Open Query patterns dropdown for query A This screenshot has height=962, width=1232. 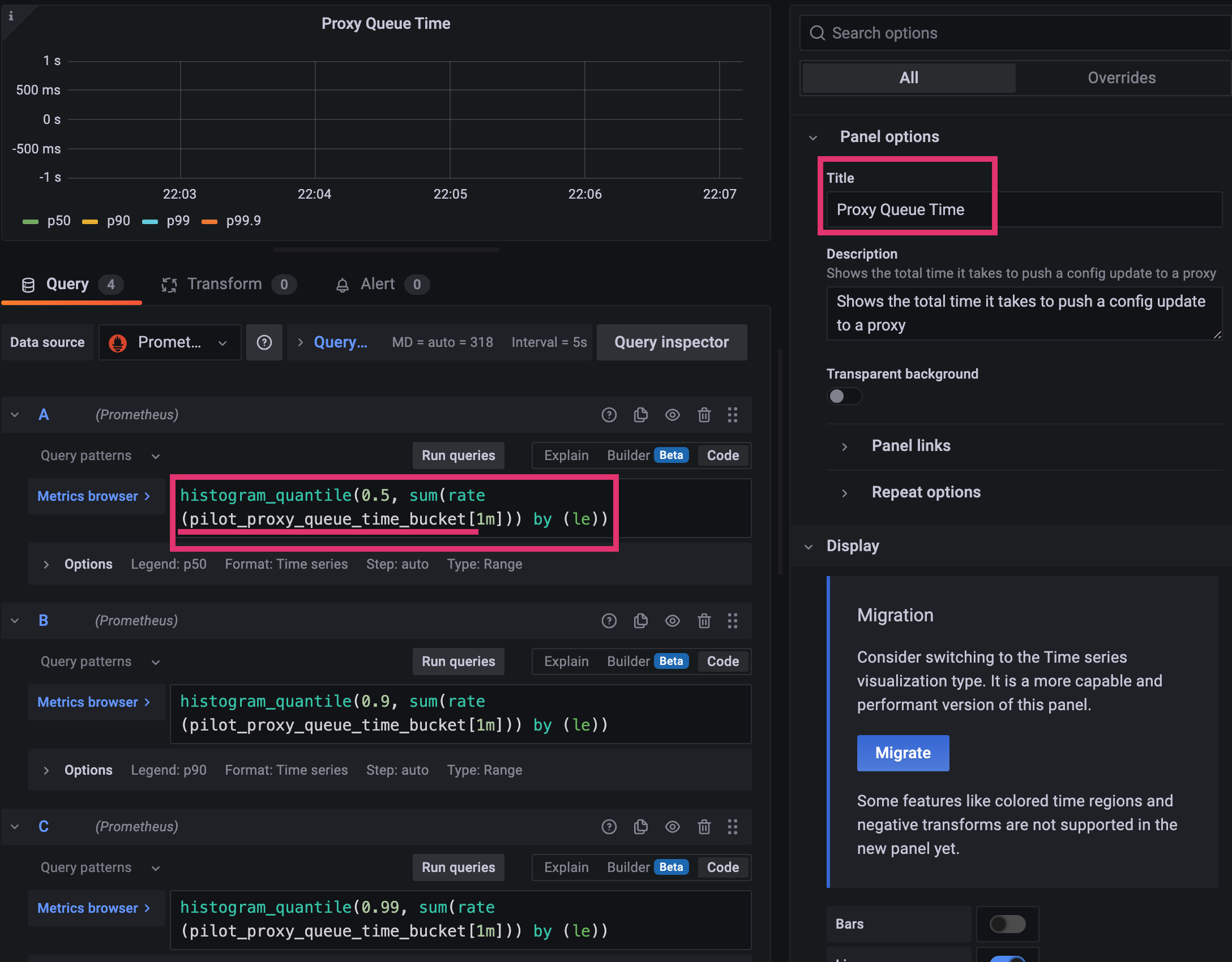101,456
